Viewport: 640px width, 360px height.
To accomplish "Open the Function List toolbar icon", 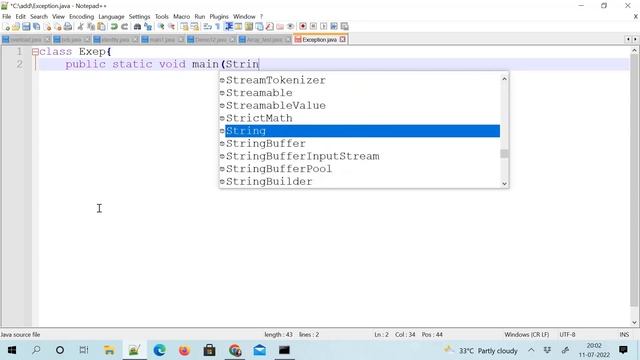I will [x=269, y=27].
